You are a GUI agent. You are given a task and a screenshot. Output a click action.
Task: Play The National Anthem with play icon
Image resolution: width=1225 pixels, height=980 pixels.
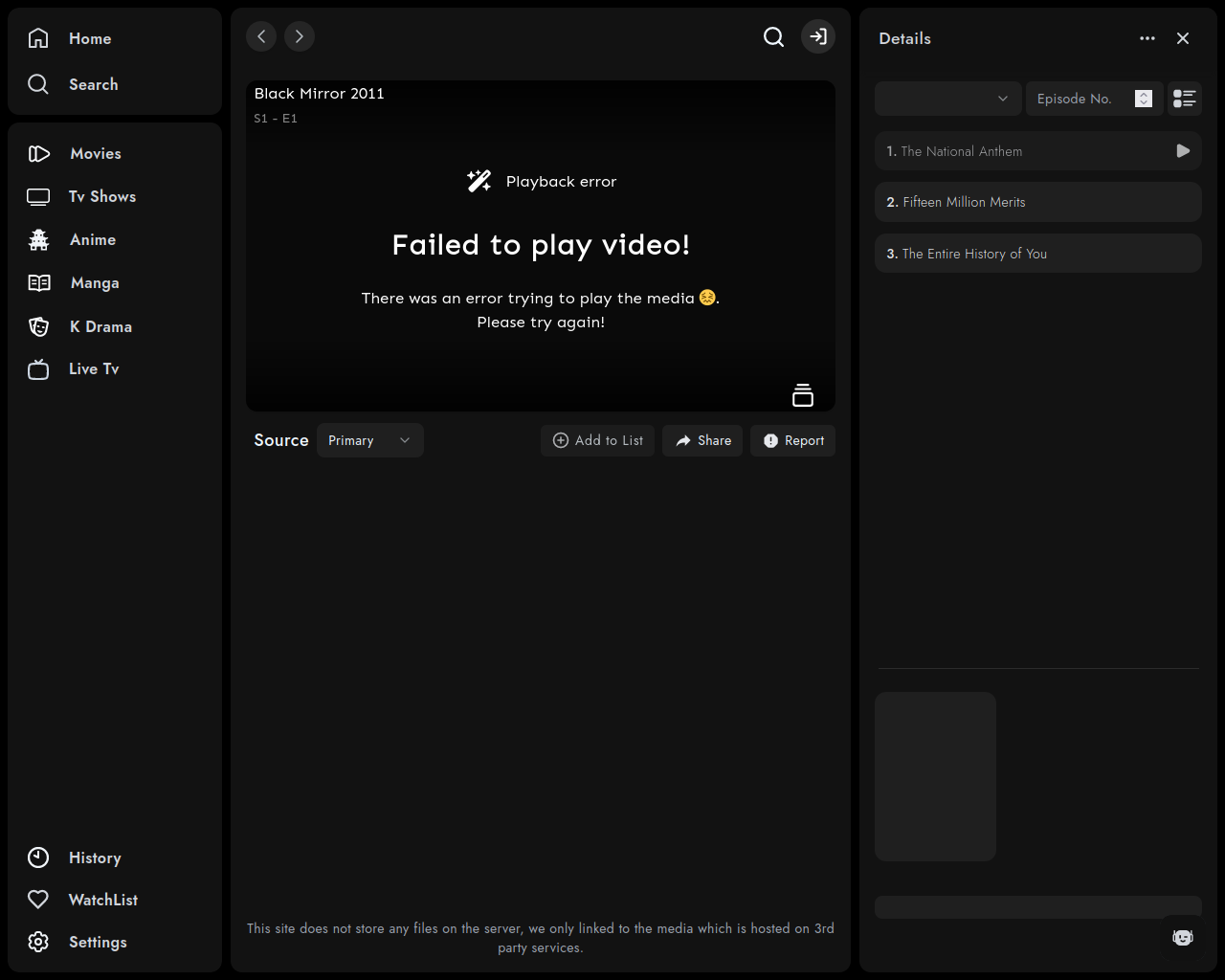(x=1183, y=151)
